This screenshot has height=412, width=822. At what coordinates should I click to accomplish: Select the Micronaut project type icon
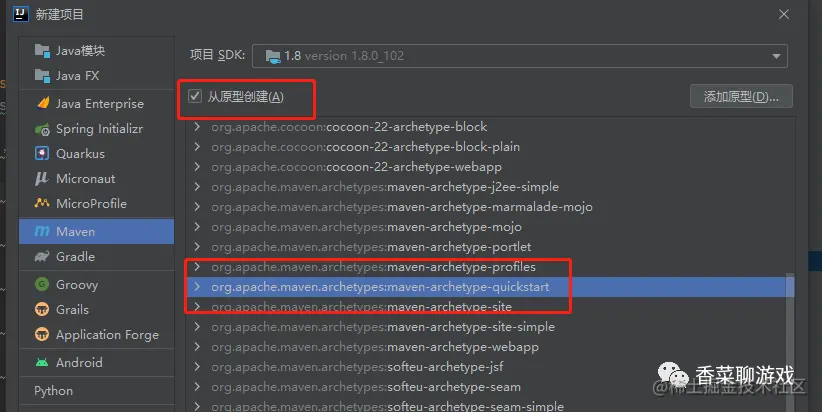coord(42,179)
